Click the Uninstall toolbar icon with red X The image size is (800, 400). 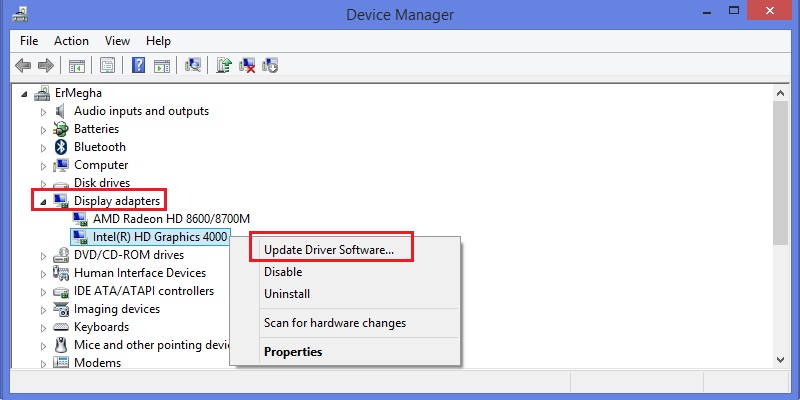point(247,65)
